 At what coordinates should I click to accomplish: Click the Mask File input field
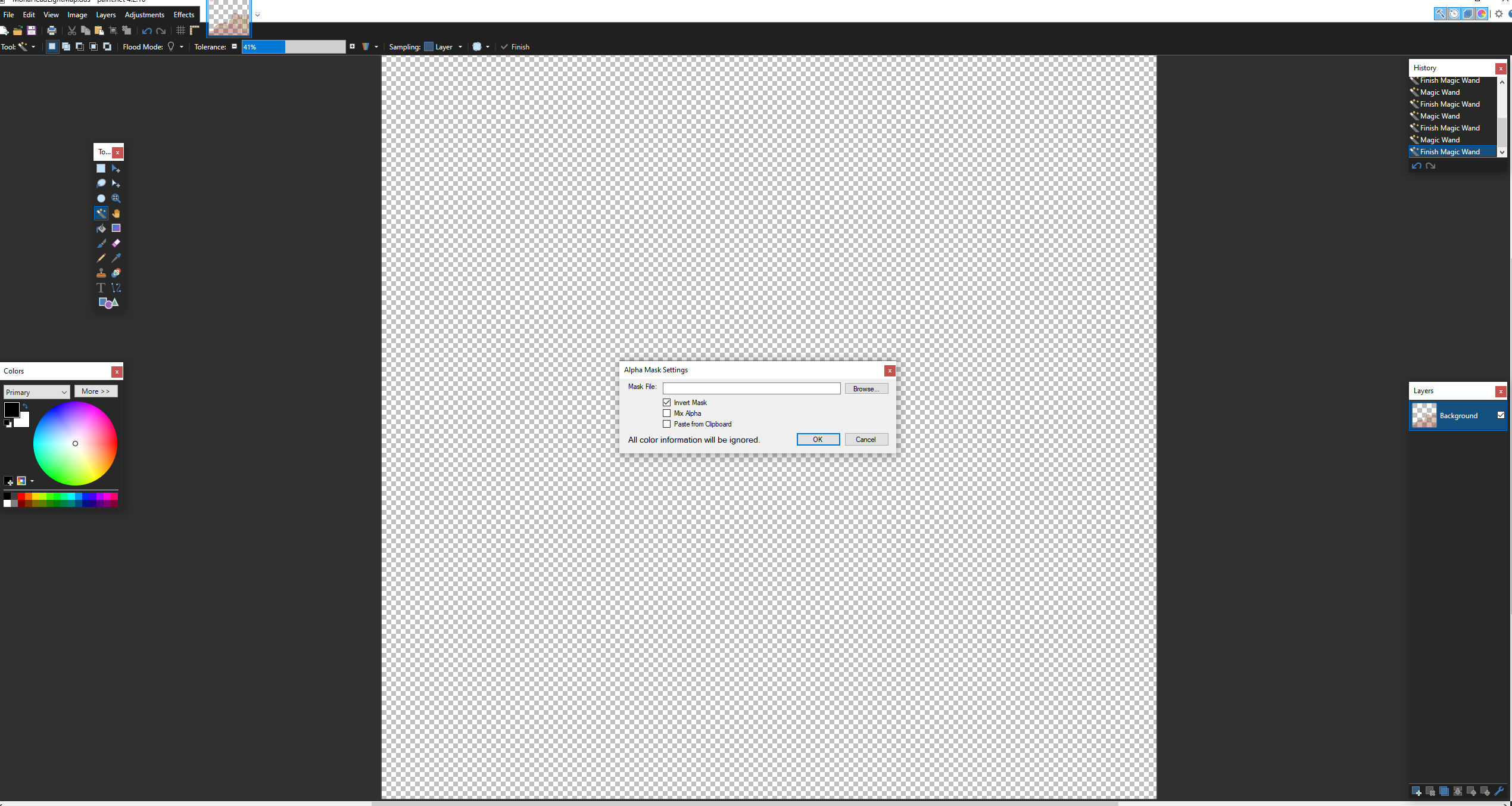tap(752, 388)
